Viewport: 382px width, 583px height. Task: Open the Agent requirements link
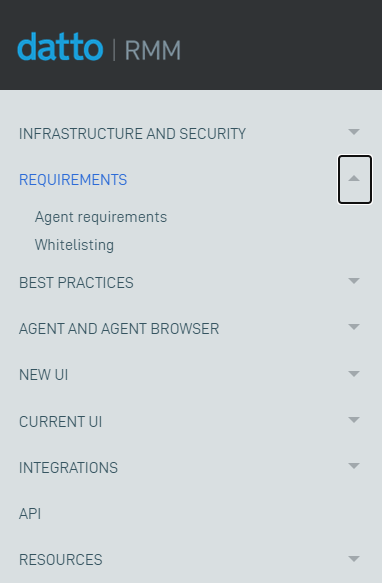tap(101, 217)
